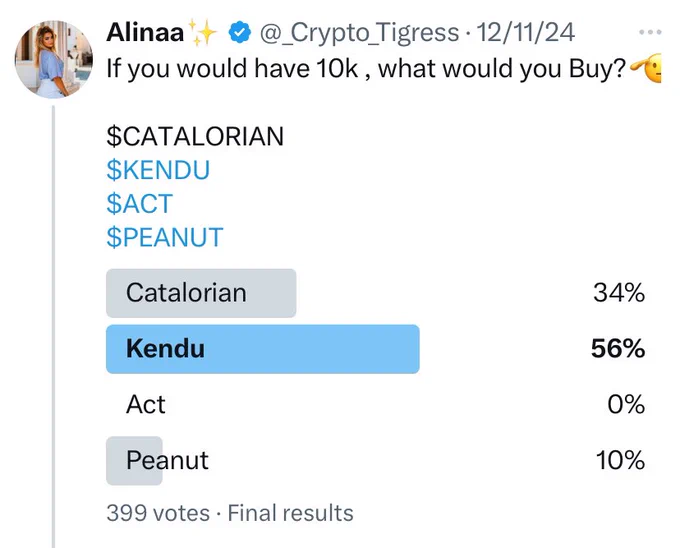The image size is (680, 548).
Task: Open the $ACT cashtag link
Action: pyautogui.click(x=140, y=203)
